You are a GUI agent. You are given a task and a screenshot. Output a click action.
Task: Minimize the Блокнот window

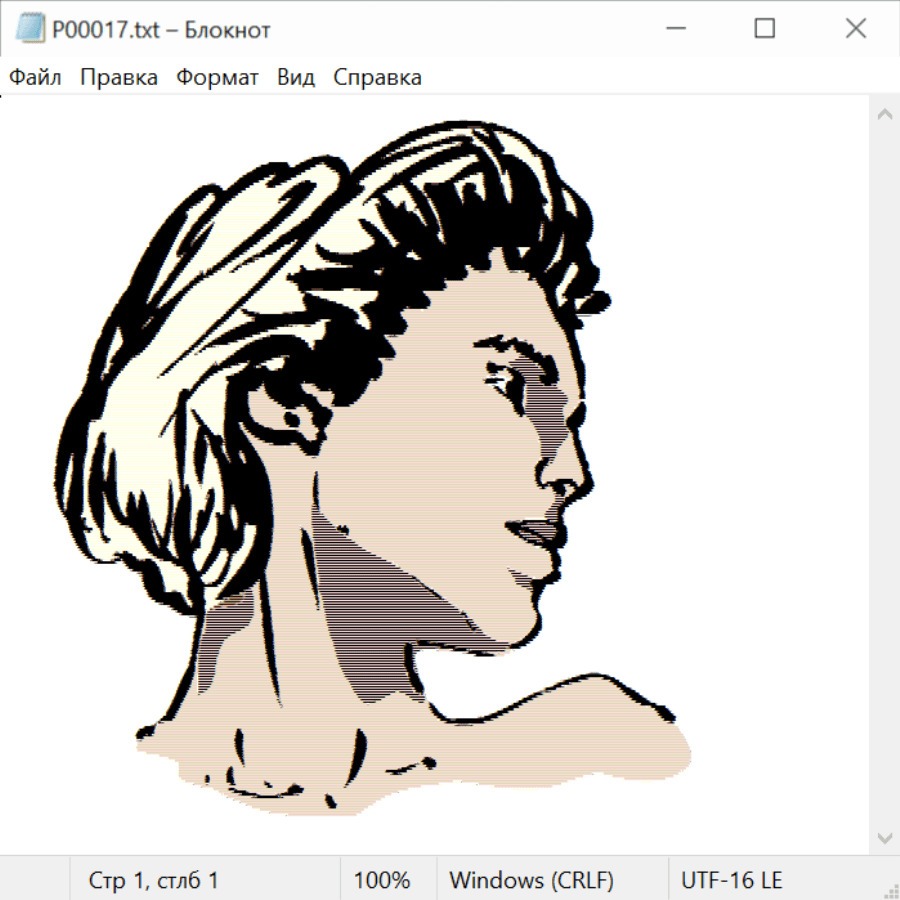point(673,29)
